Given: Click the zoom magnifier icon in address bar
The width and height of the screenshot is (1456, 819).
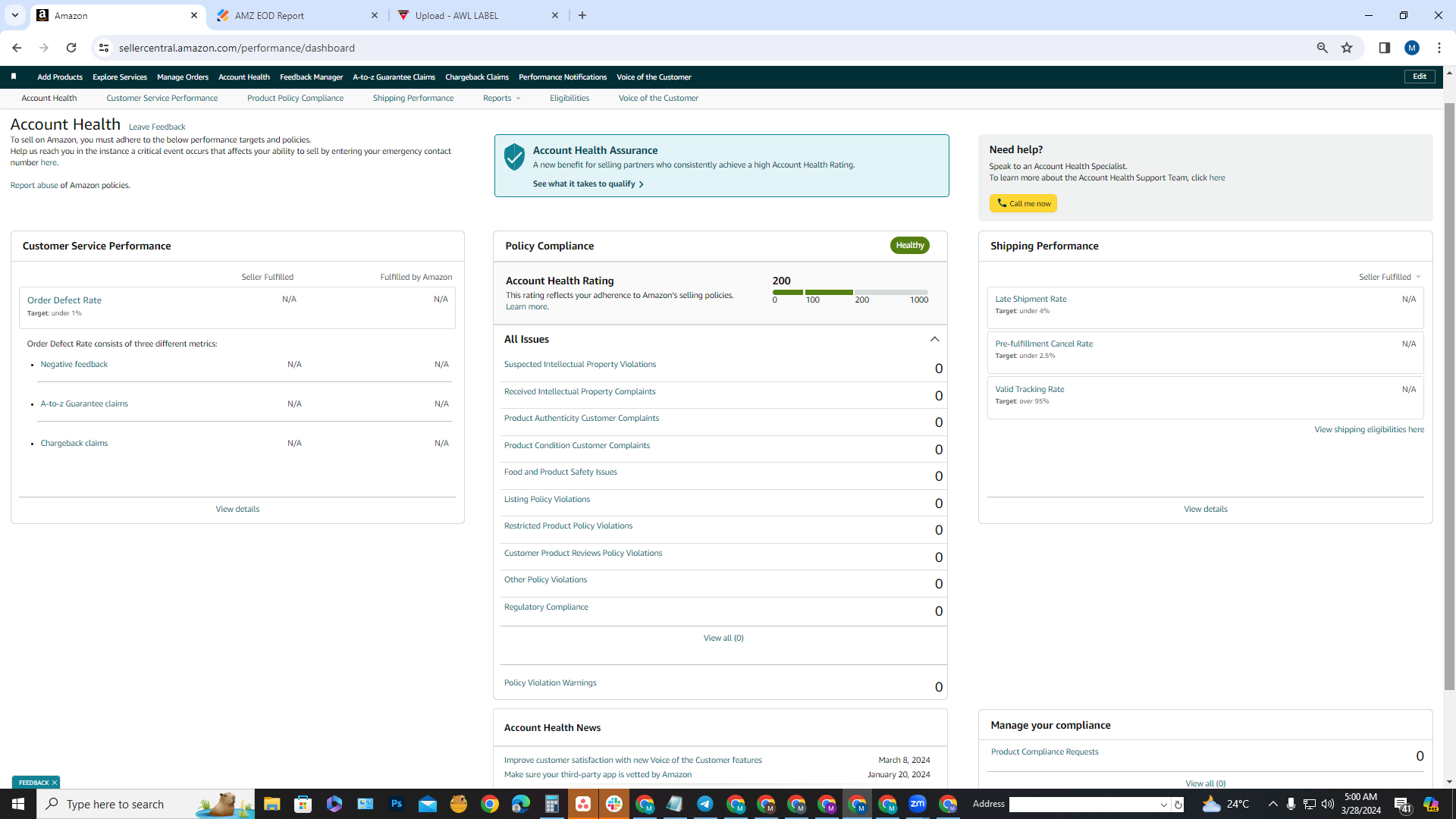Looking at the screenshot, I should (x=1322, y=48).
